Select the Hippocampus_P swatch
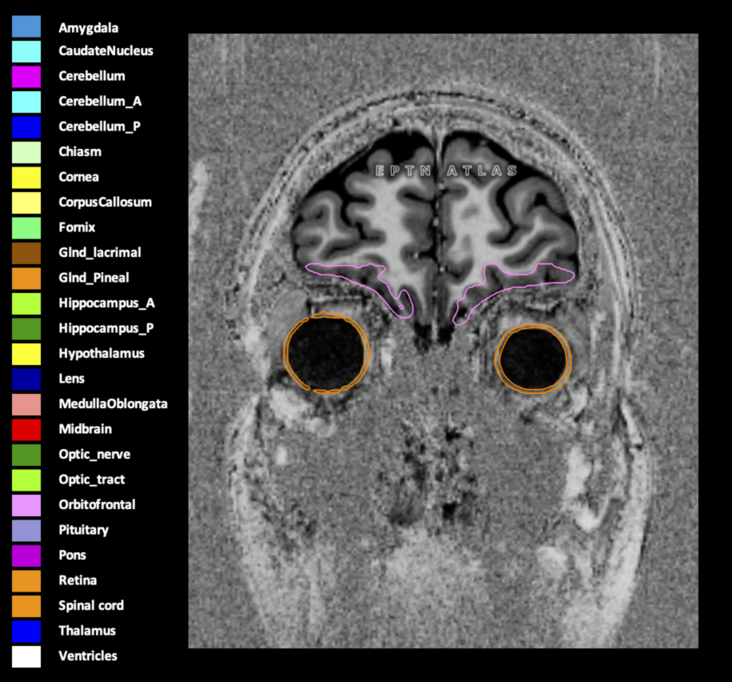Image resolution: width=732 pixels, height=682 pixels. click(26, 329)
